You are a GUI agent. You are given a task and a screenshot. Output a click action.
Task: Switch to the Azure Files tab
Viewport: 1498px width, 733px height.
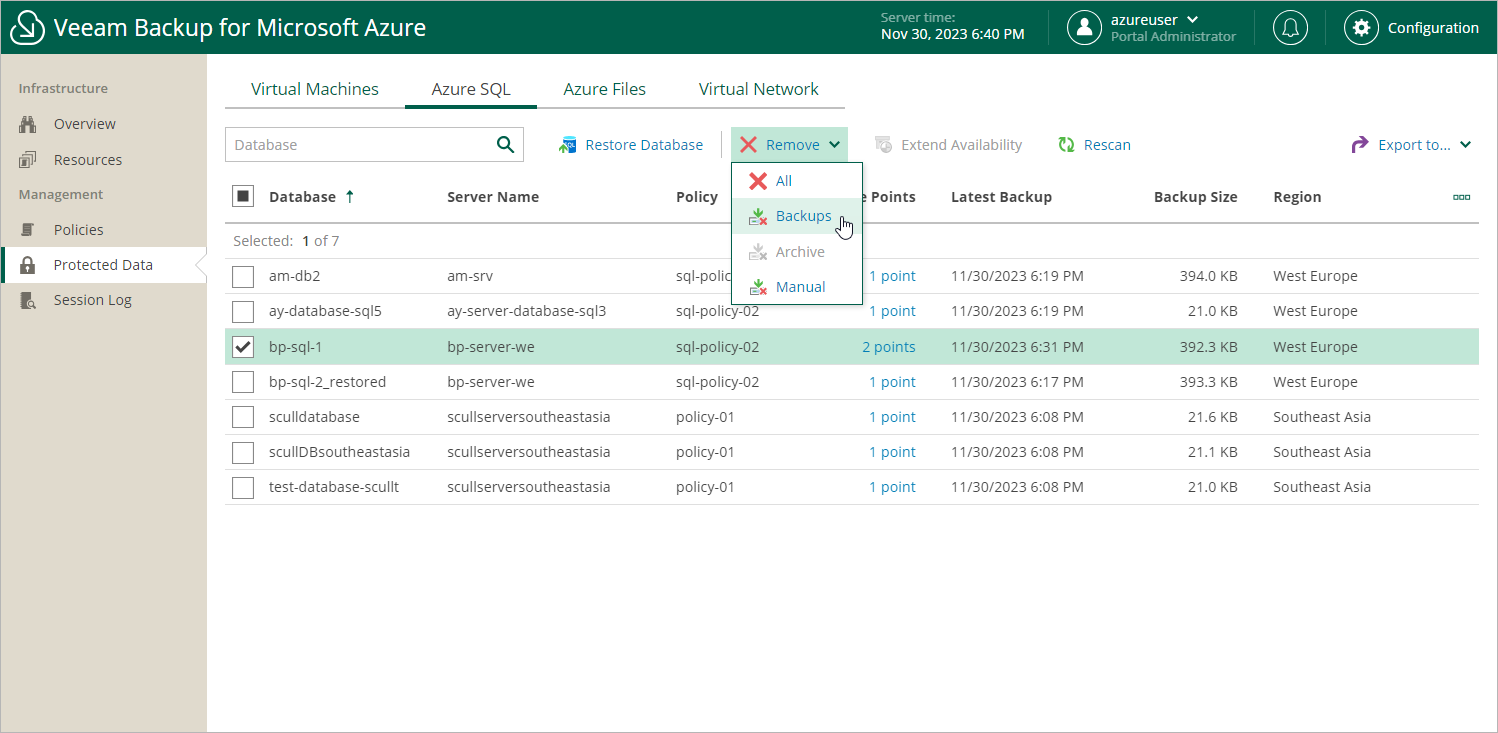(x=605, y=89)
